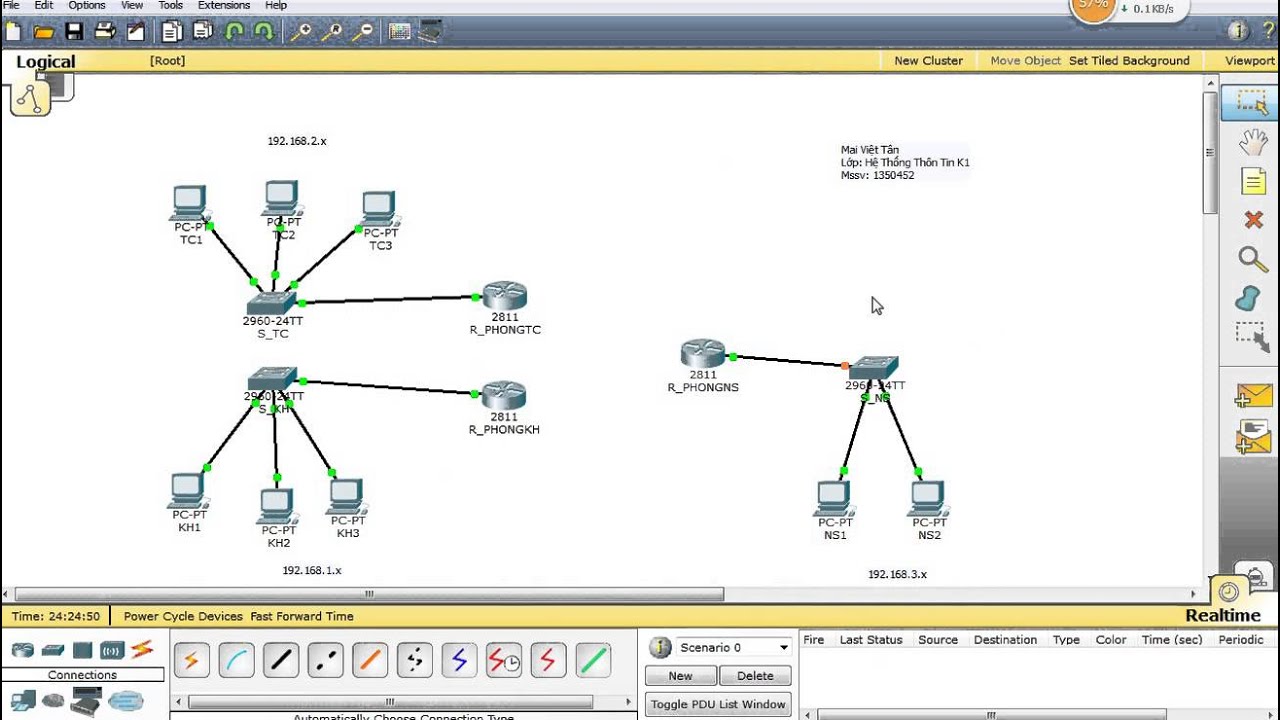Select WAN Emulation cloud category

(125, 701)
